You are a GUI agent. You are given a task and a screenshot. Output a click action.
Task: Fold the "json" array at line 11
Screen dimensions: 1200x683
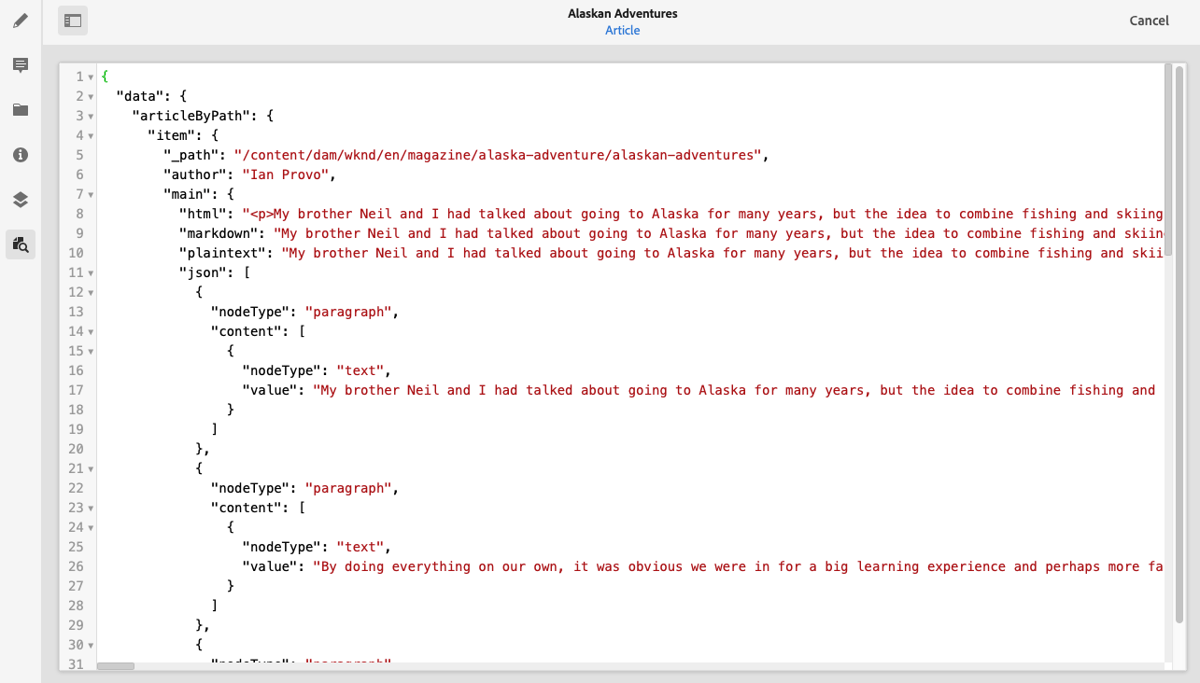[91, 272]
